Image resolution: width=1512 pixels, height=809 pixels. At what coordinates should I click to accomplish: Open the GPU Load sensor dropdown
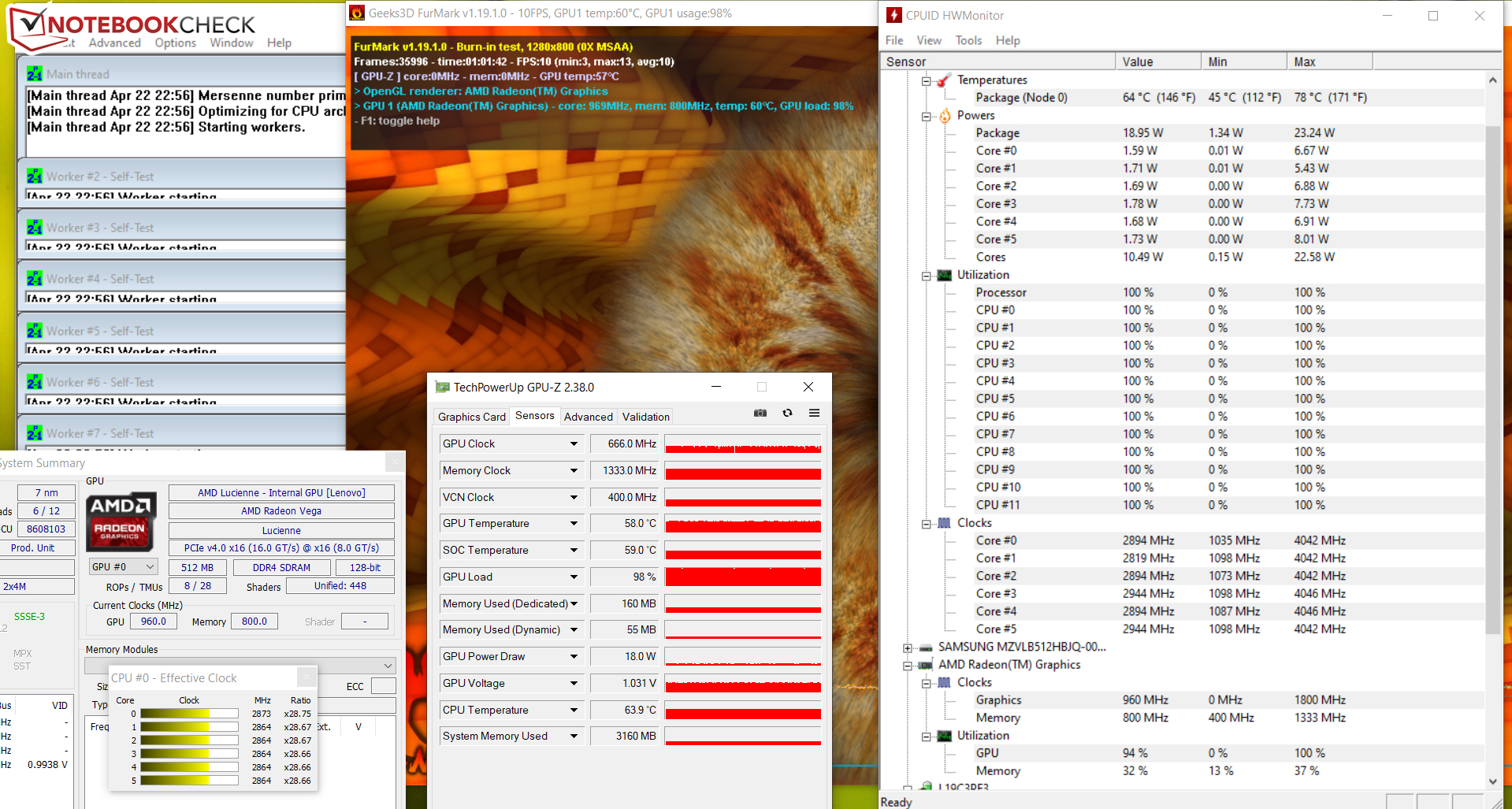point(574,577)
